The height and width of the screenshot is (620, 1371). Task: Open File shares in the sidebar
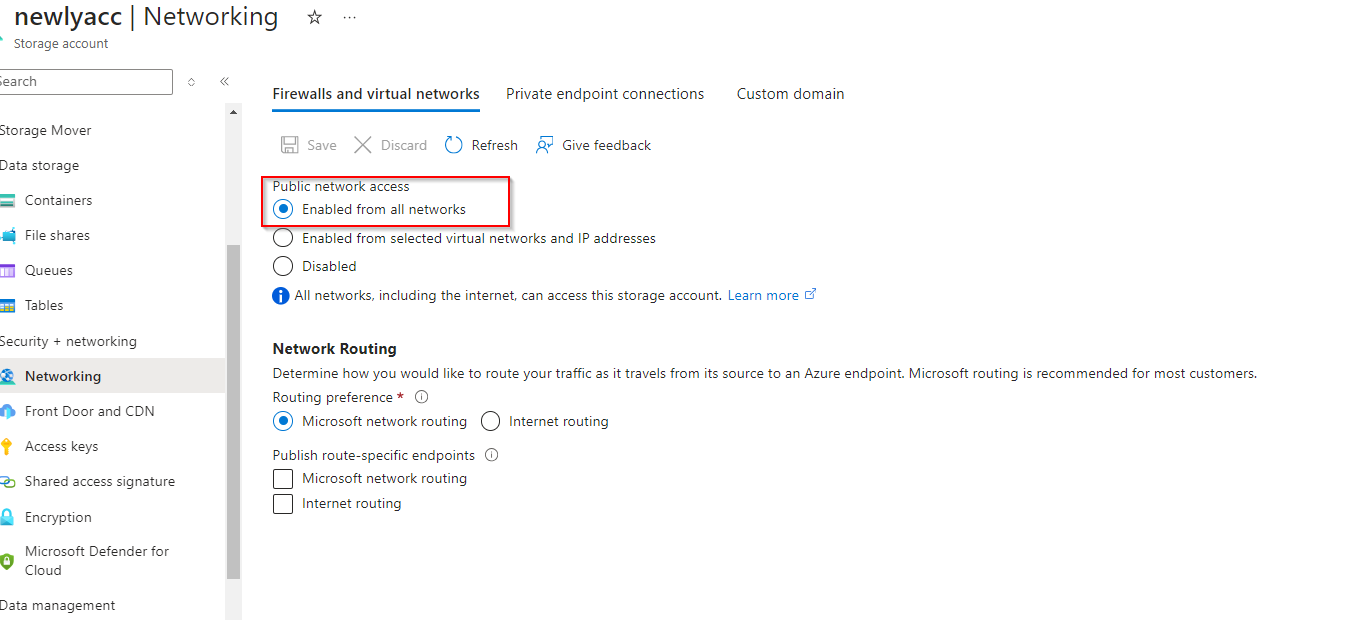click(57, 235)
